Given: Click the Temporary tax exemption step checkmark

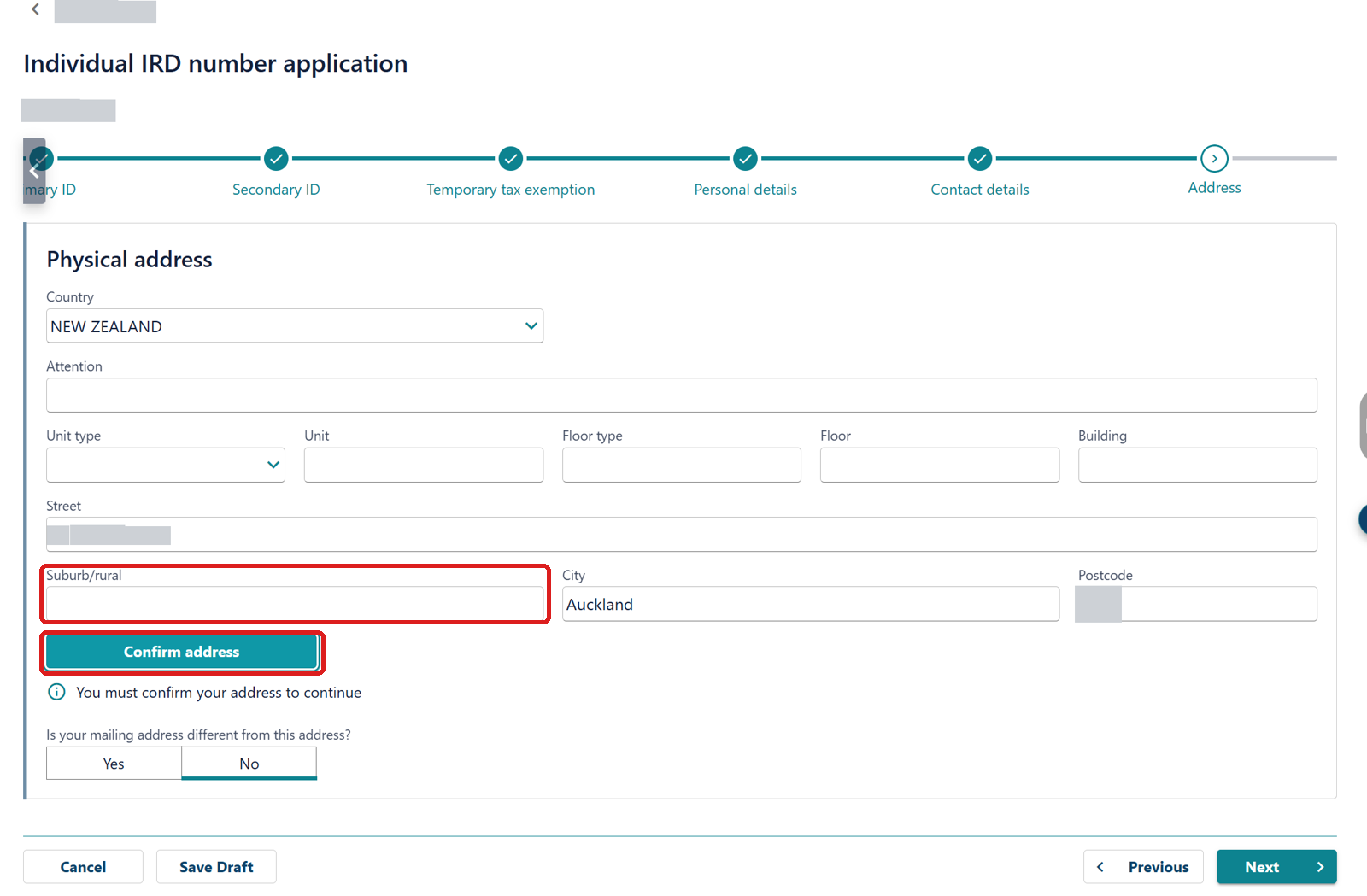Looking at the screenshot, I should tap(511, 158).
